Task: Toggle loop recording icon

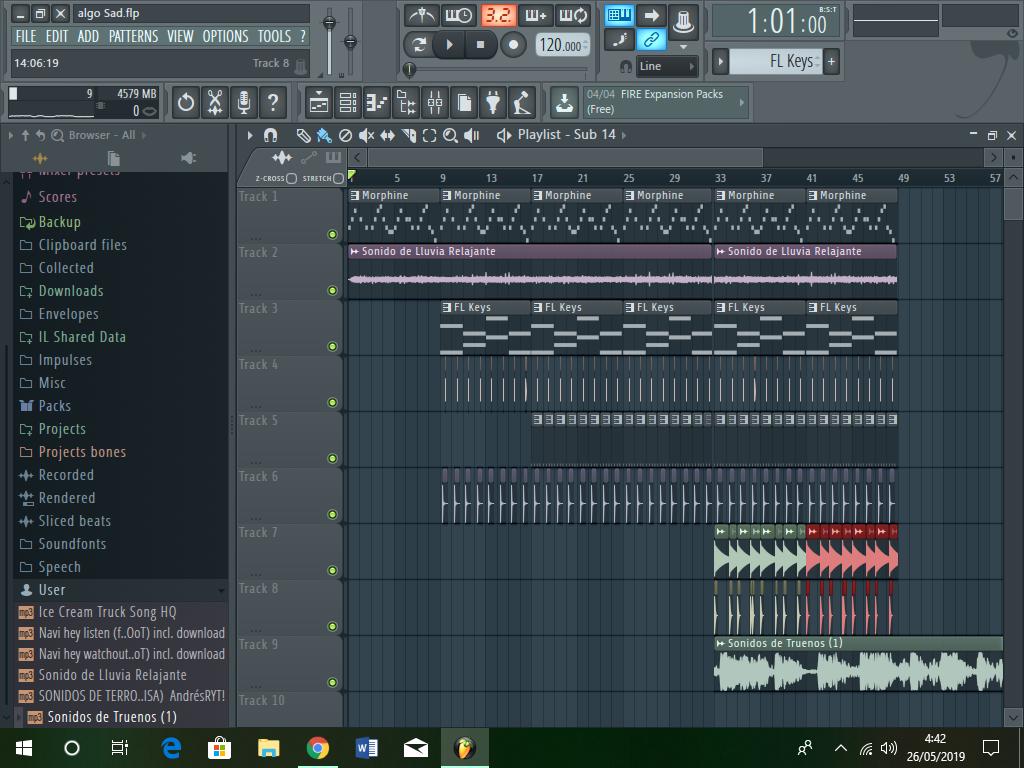Action: (x=573, y=14)
